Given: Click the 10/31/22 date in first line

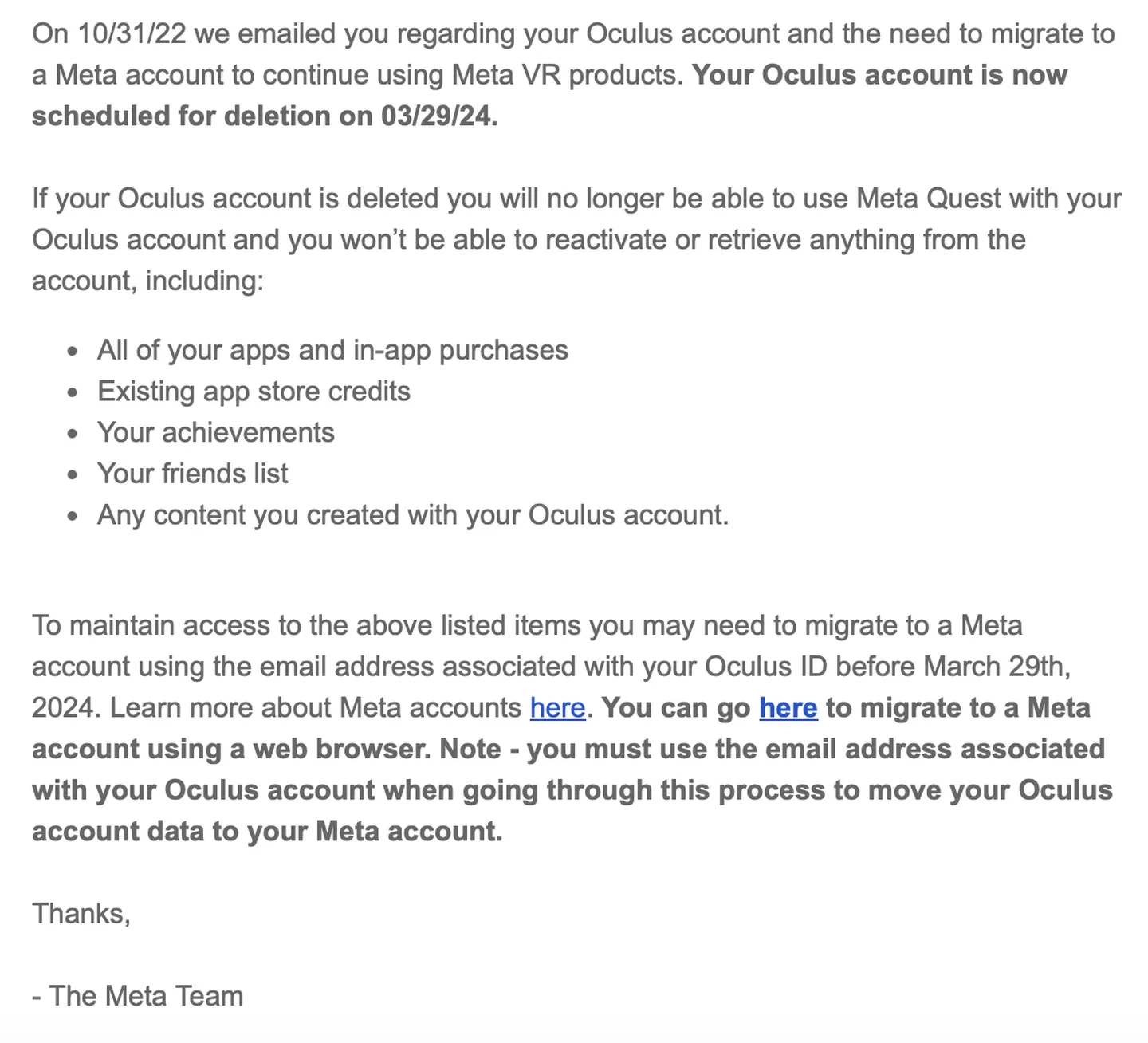Looking at the screenshot, I should [132, 33].
